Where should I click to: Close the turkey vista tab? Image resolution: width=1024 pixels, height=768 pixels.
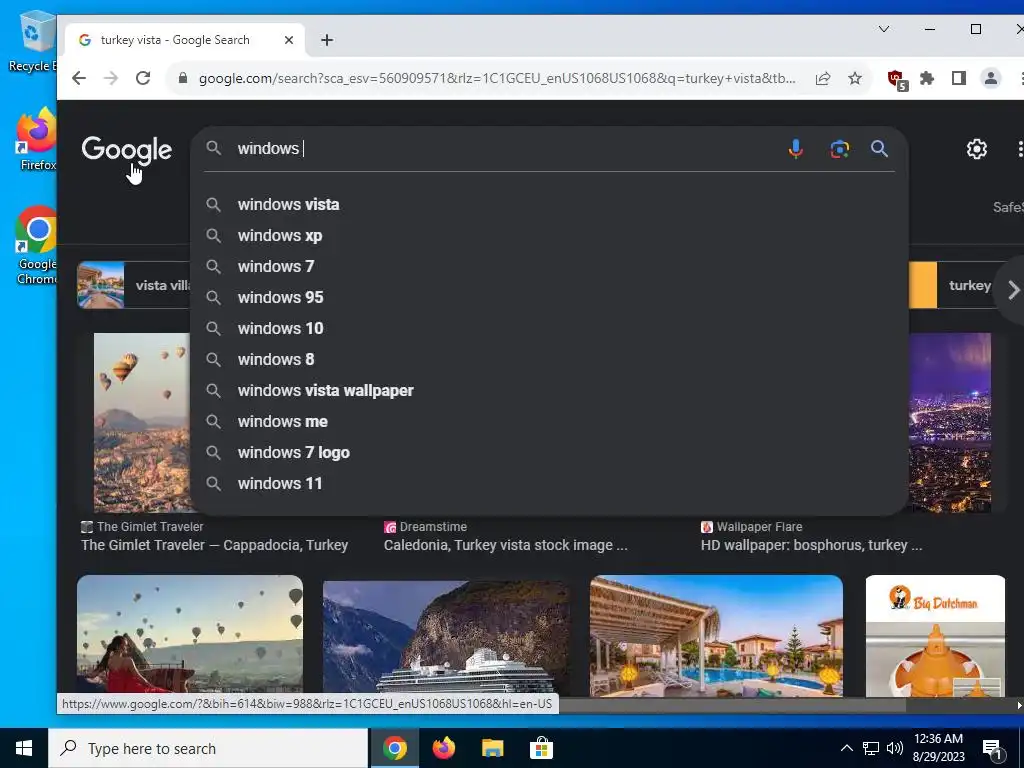(x=289, y=40)
